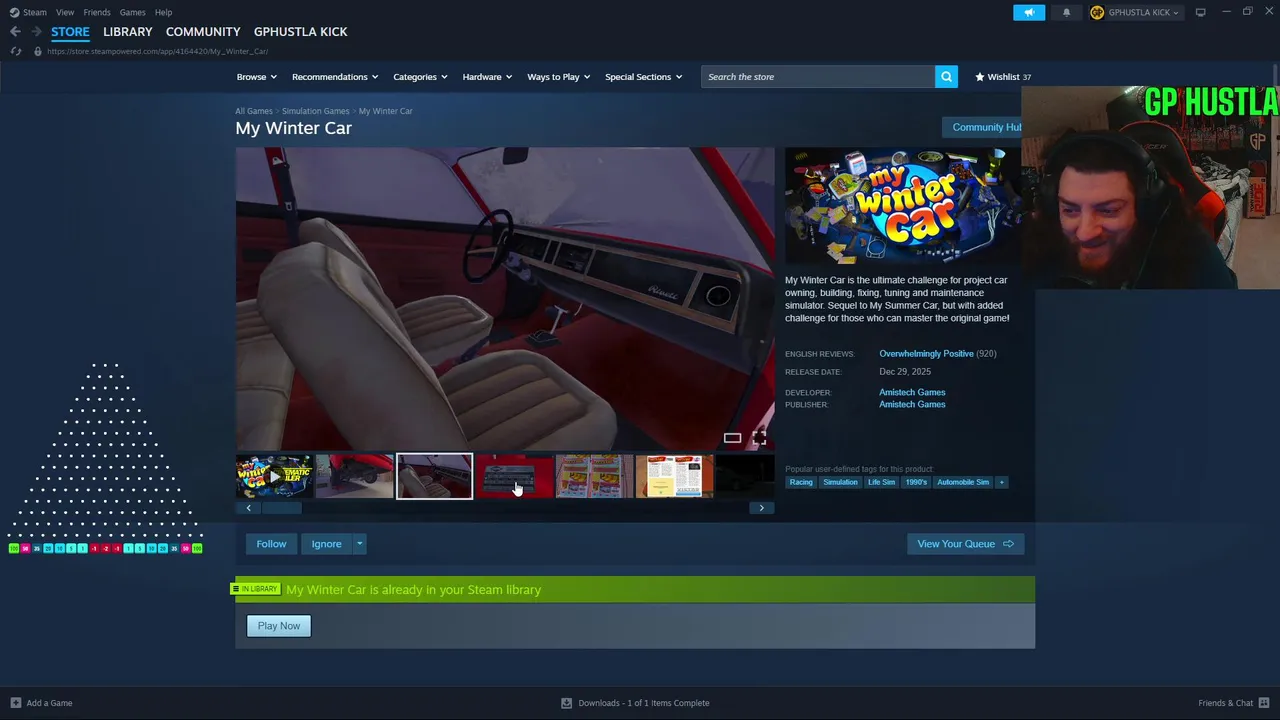Expand the Browse dropdown
The width and height of the screenshot is (1280, 720).
click(x=257, y=77)
